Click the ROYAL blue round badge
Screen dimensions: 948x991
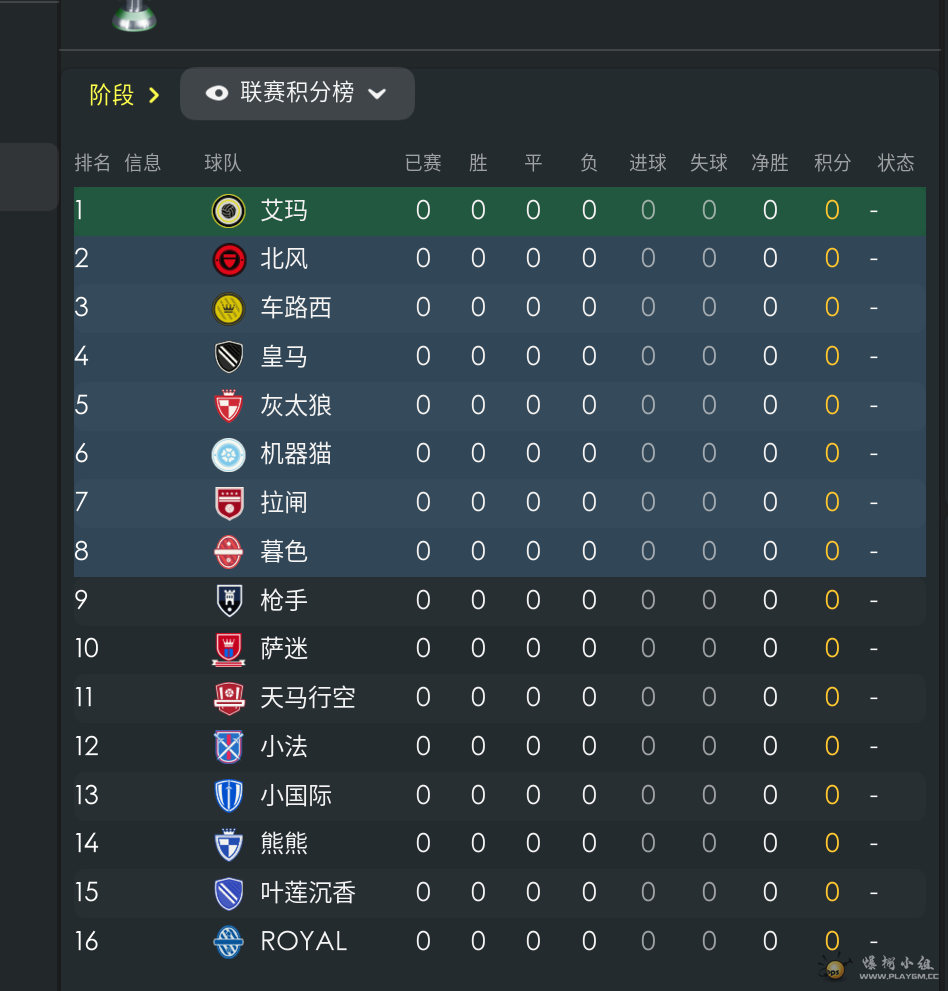pyautogui.click(x=228, y=941)
